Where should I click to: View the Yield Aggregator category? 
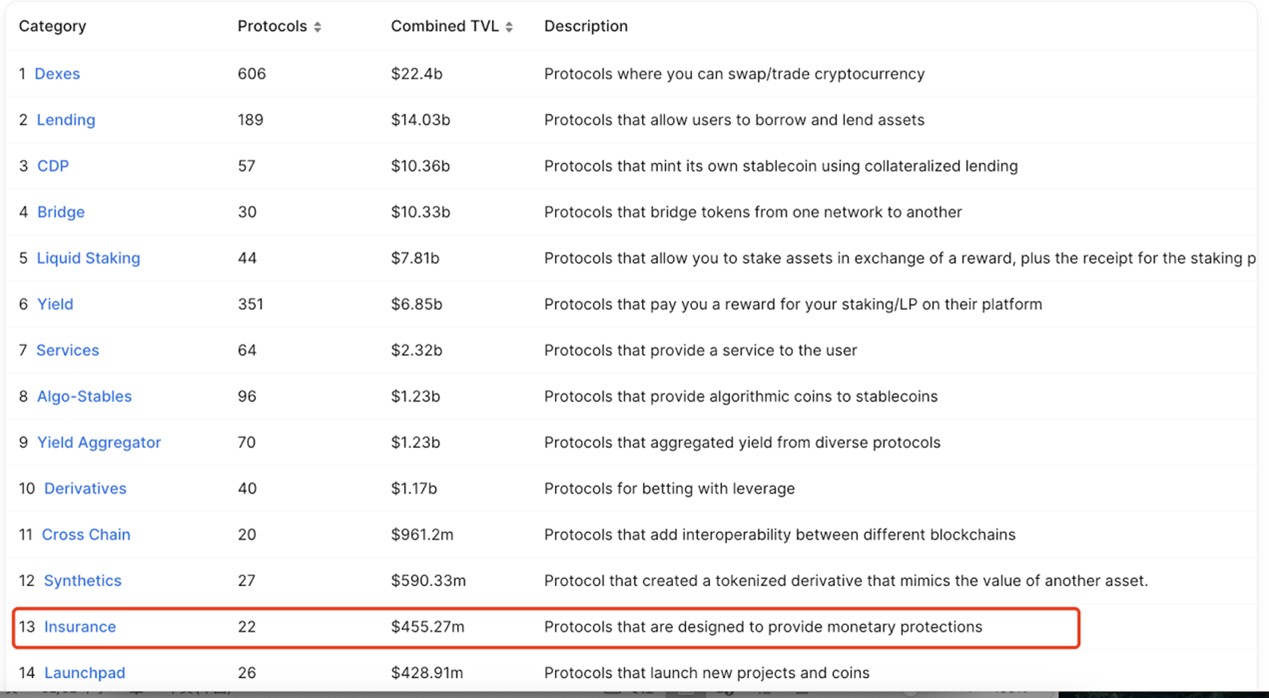(x=99, y=442)
